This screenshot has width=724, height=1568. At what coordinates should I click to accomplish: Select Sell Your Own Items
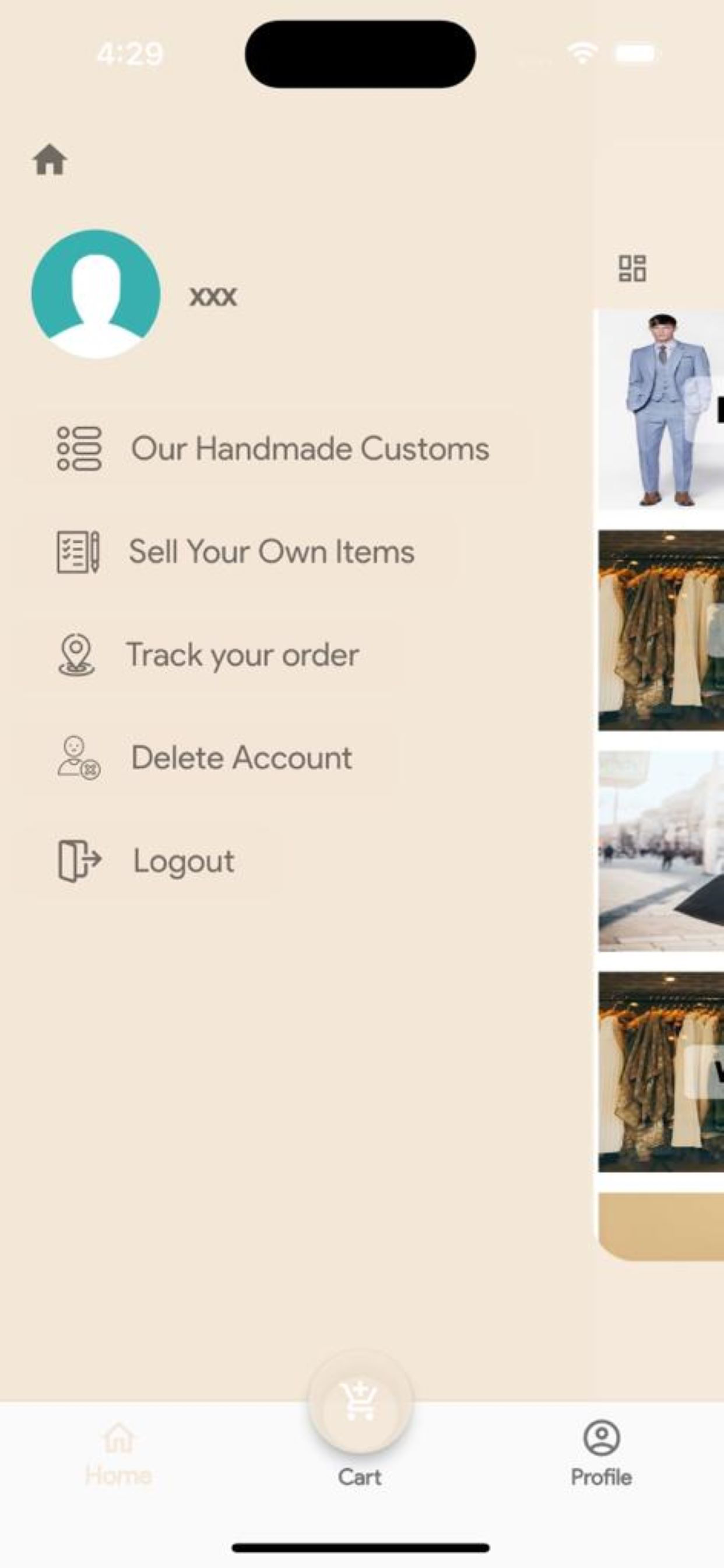236,551
